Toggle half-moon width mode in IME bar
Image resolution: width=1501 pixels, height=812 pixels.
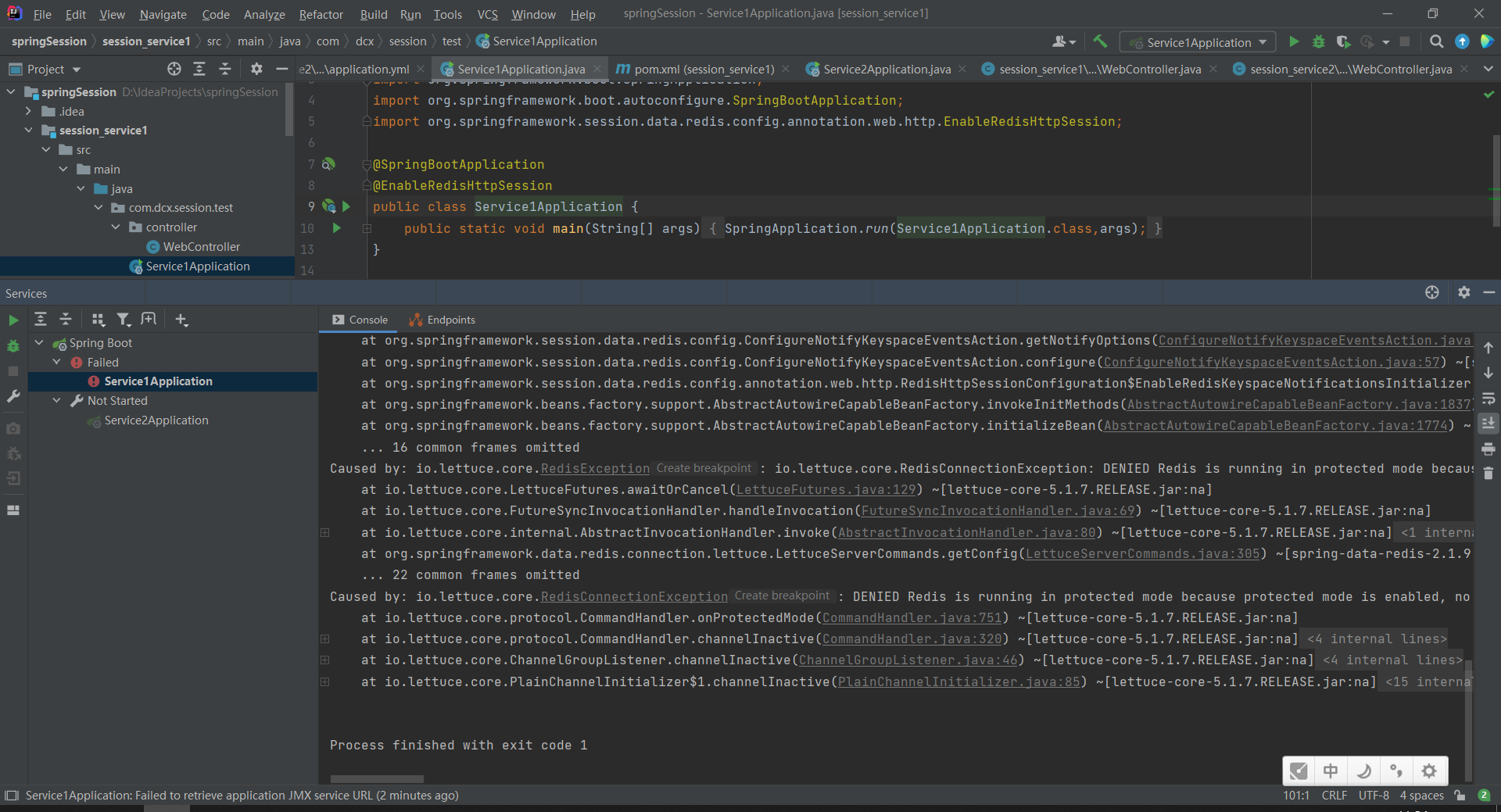[1364, 771]
